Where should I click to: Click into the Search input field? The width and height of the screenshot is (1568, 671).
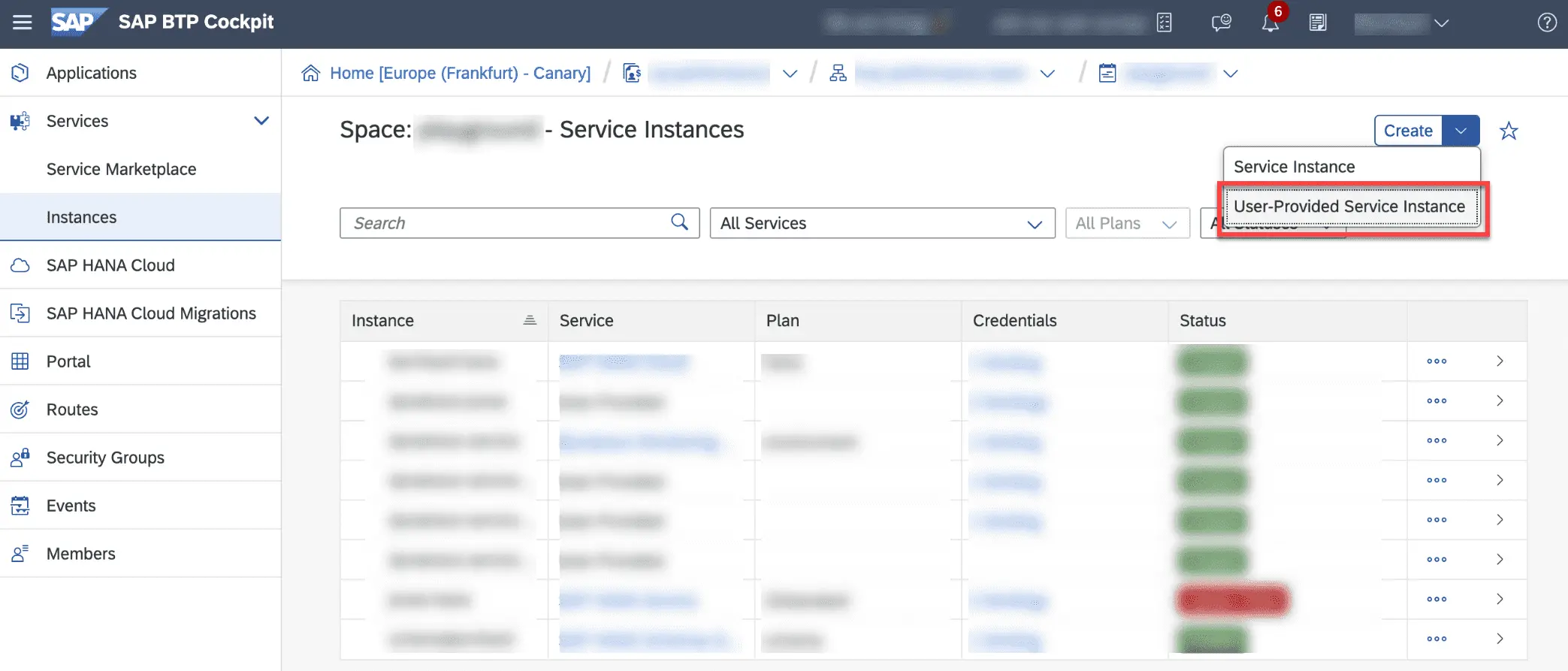click(503, 223)
